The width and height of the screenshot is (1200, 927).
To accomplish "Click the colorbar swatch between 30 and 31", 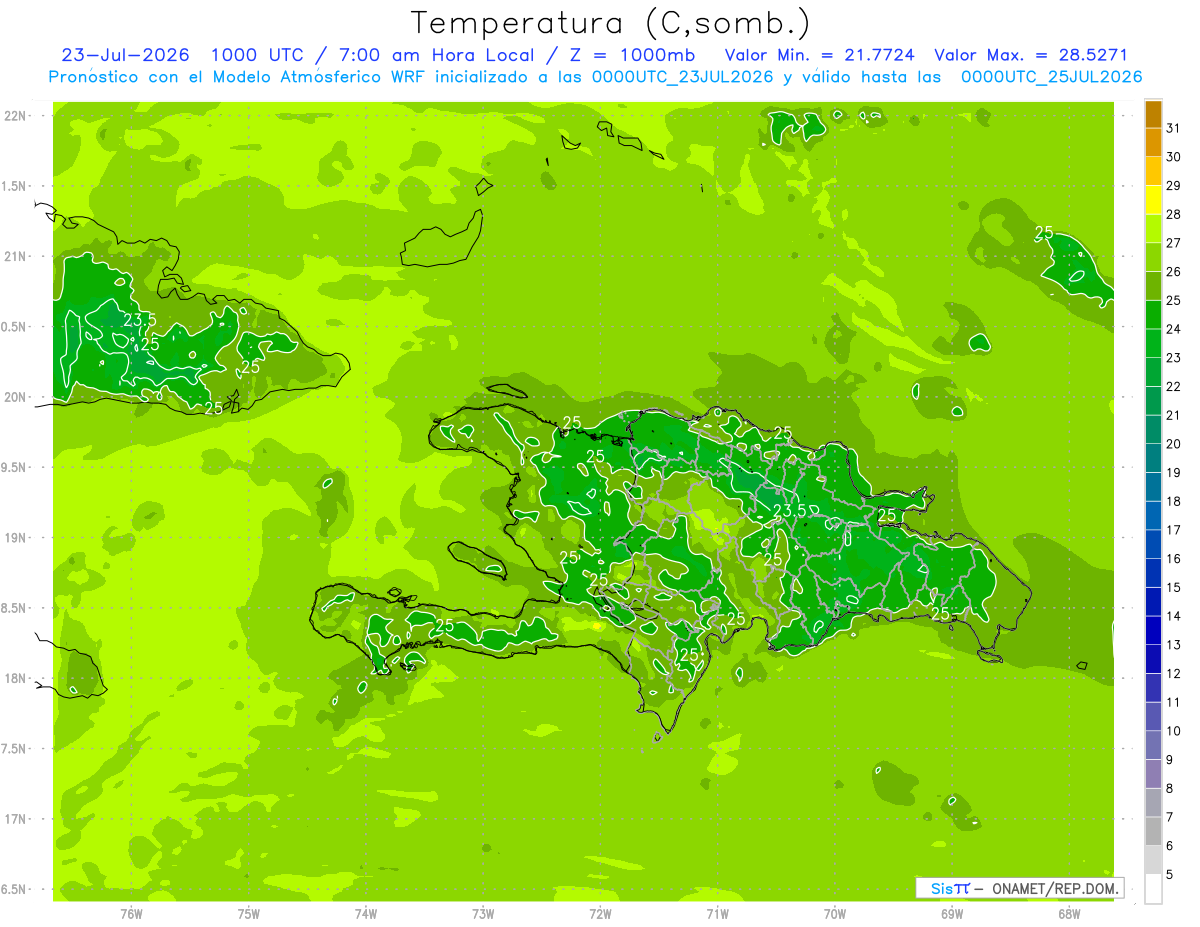I will pos(1153,142).
